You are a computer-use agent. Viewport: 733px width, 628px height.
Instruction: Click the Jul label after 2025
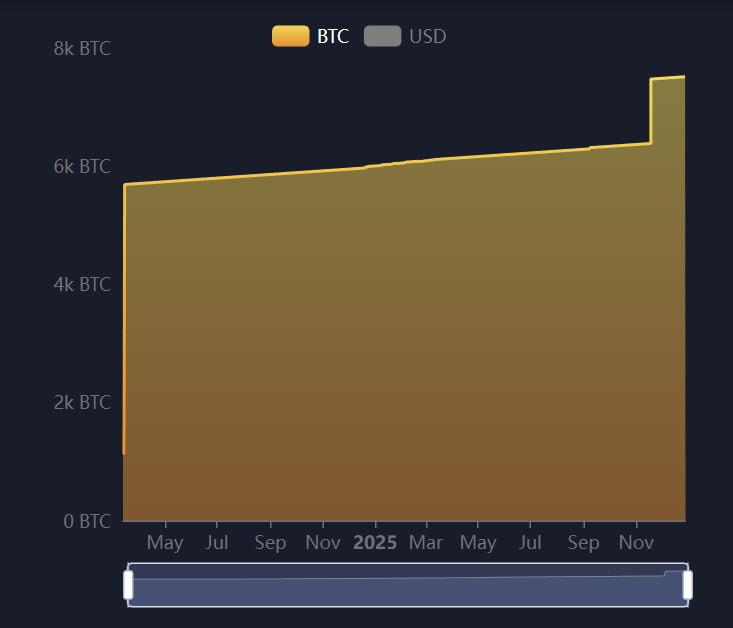coord(531,543)
